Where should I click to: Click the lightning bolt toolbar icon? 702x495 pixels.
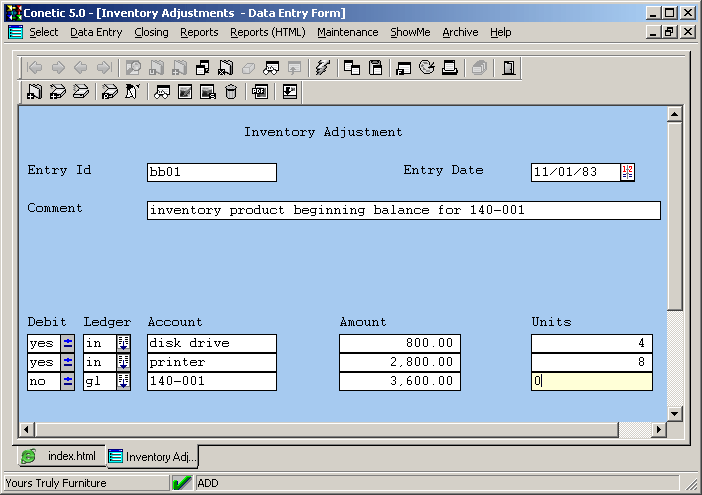322,68
